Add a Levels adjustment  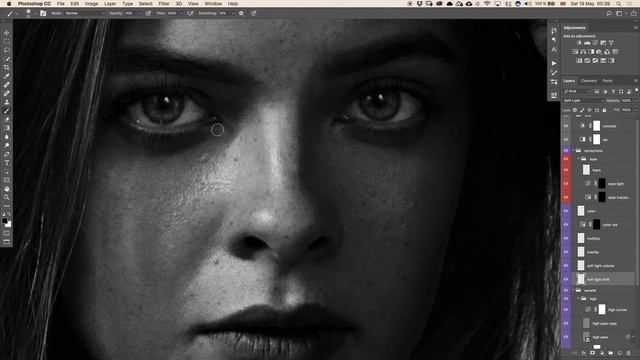click(587, 43)
